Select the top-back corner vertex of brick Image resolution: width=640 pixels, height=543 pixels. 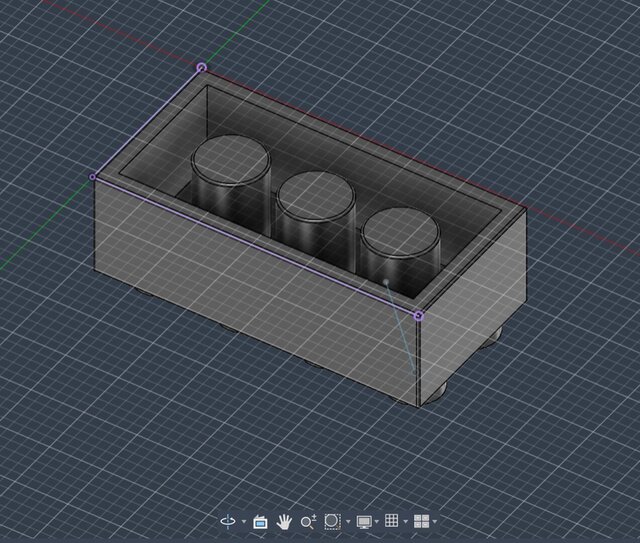[x=201, y=67]
